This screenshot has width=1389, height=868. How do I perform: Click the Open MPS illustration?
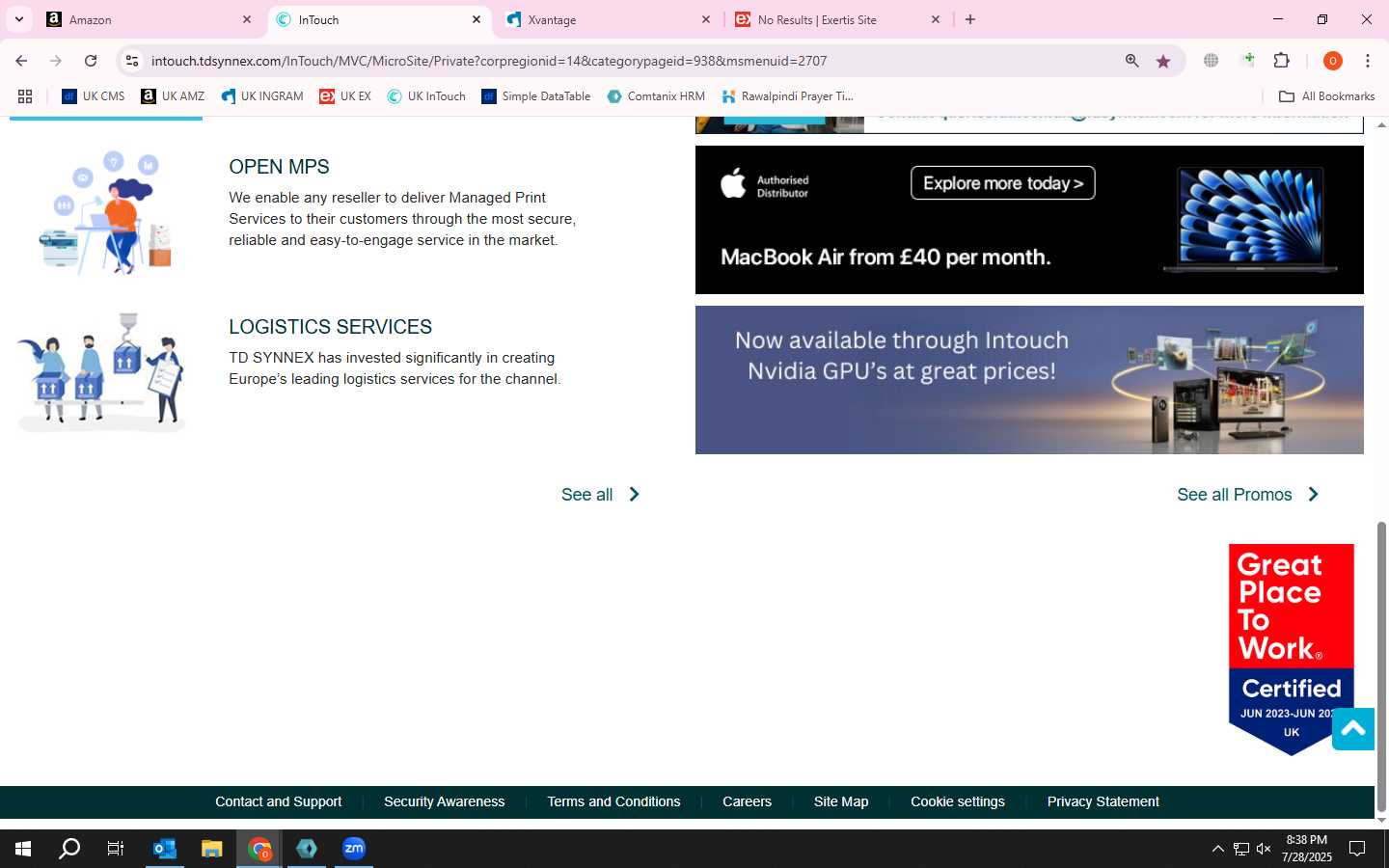pos(104,212)
